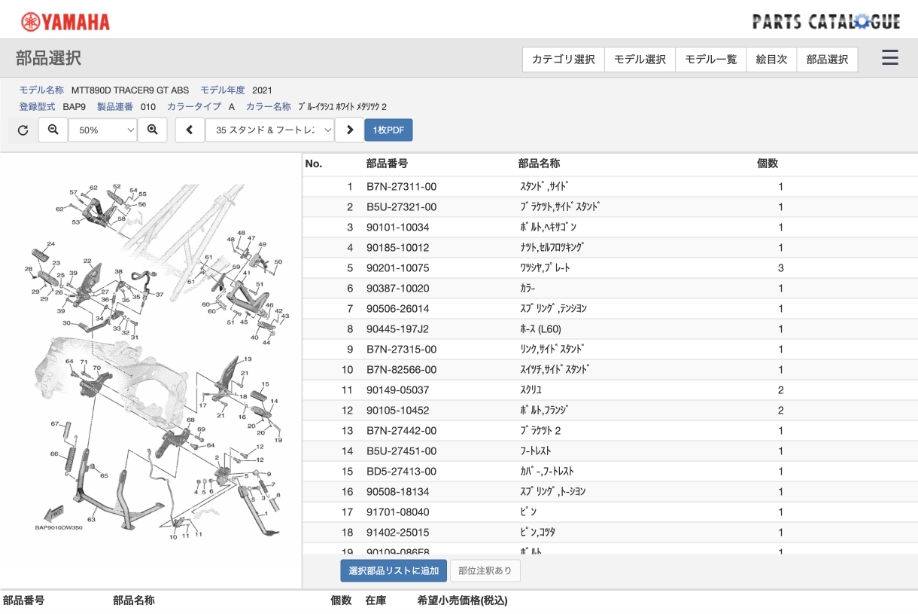Screen dimensions: 918x614
Task: Click the 1枚PDF button
Action: point(388,130)
